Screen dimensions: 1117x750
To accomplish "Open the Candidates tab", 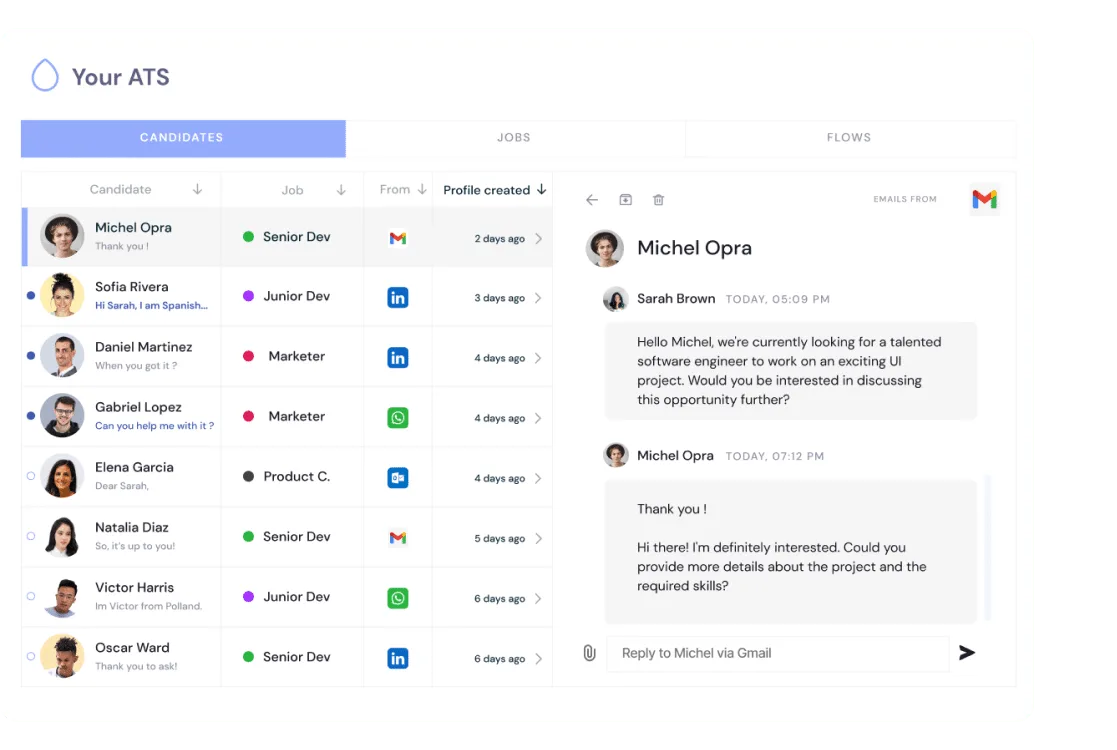I will (x=183, y=138).
